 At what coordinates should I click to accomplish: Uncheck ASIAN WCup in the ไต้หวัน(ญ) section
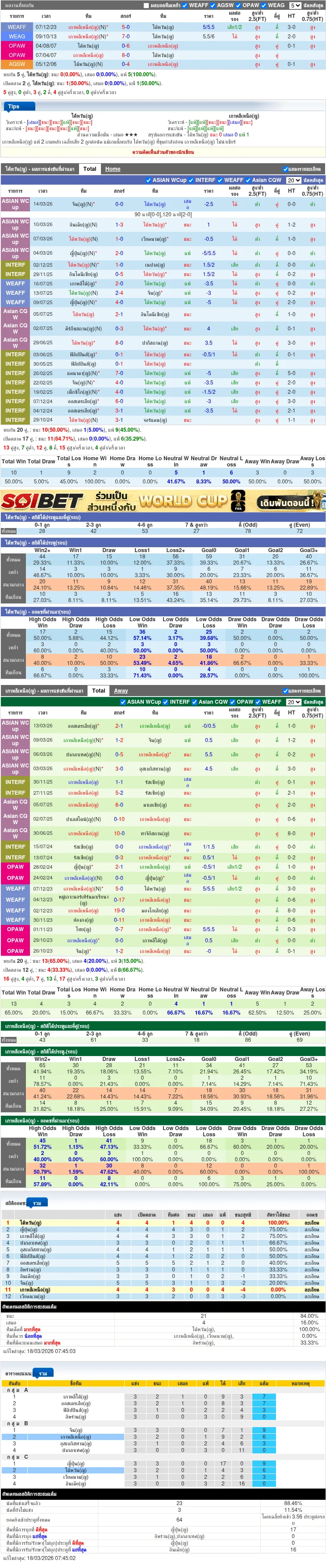pos(148,180)
